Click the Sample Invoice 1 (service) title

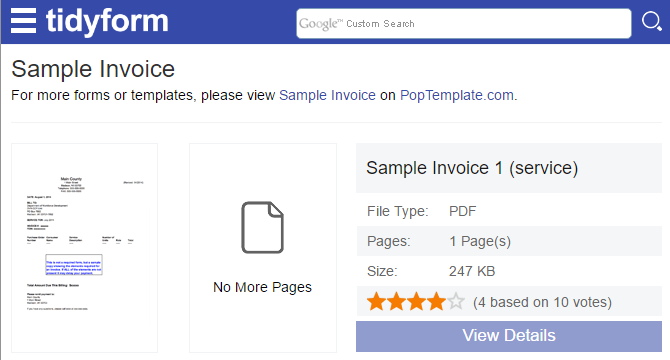coord(472,168)
